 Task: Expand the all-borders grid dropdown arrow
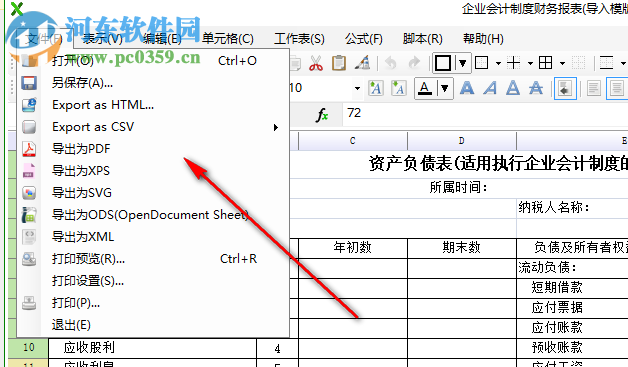click(562, 63)
